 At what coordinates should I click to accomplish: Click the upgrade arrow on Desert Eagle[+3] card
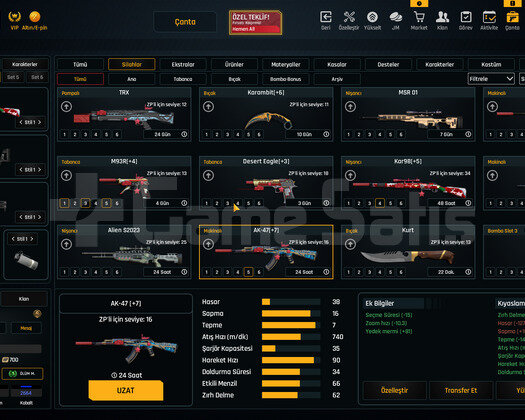[208, 175]
